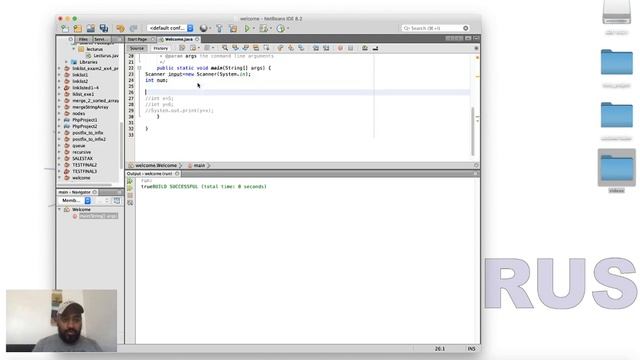
Task: Click the Debug Project toolbar icon
Action: [x=264, y=28]
